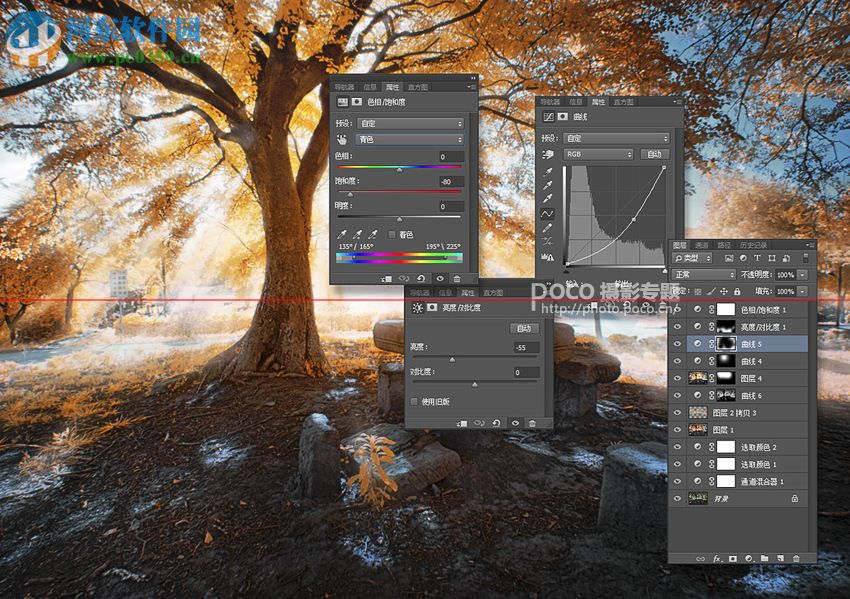The width and height of the screenshot is (850, 599).
Task: Delete the Brightness/Contrast adjustment via trash icon
Action: coord(532,423)
